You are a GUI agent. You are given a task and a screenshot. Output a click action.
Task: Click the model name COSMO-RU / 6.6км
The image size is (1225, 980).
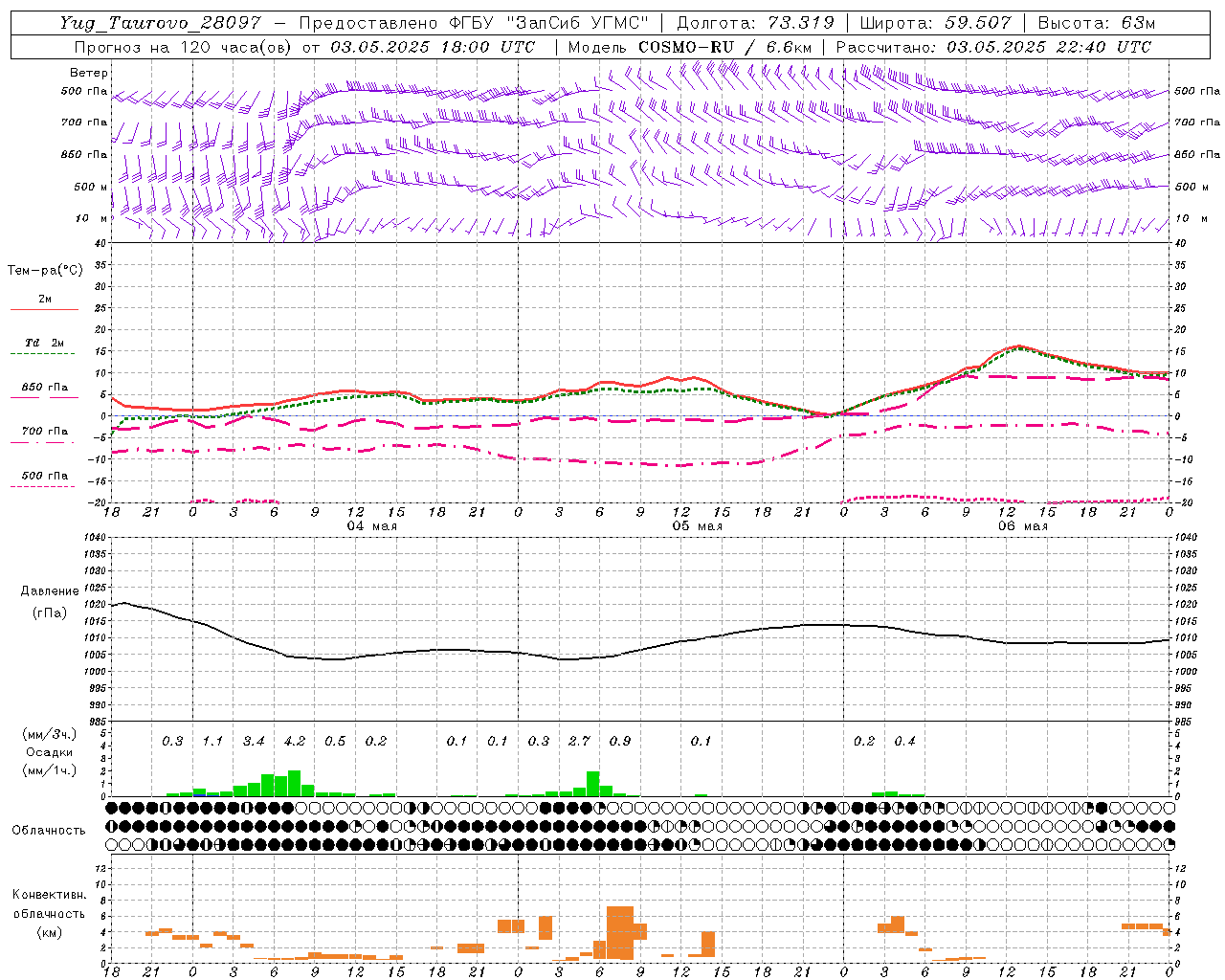click(x=725, y=47)
